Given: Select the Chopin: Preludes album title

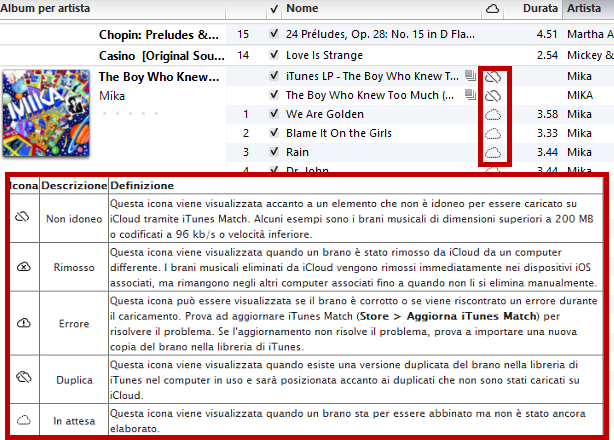Looking at the screenshot, I should coord(159,35).
